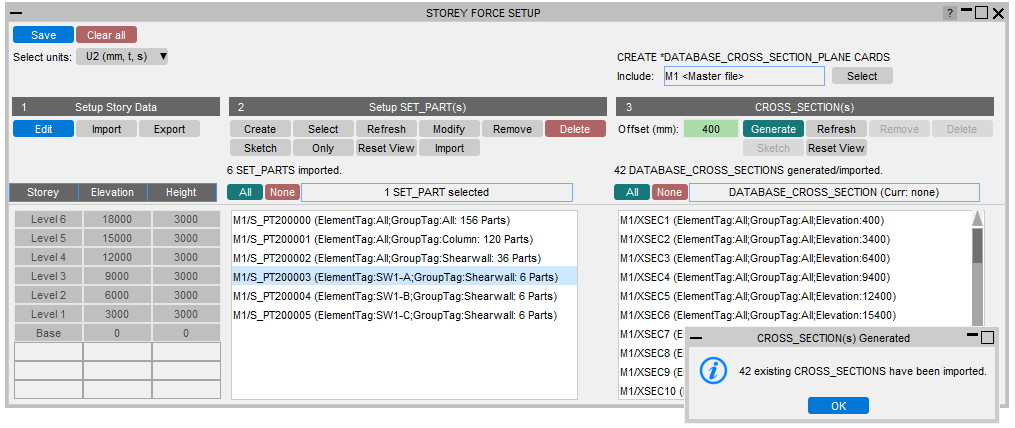Click the blue Save button
The image size is (1015, 428).
[43, 35]
